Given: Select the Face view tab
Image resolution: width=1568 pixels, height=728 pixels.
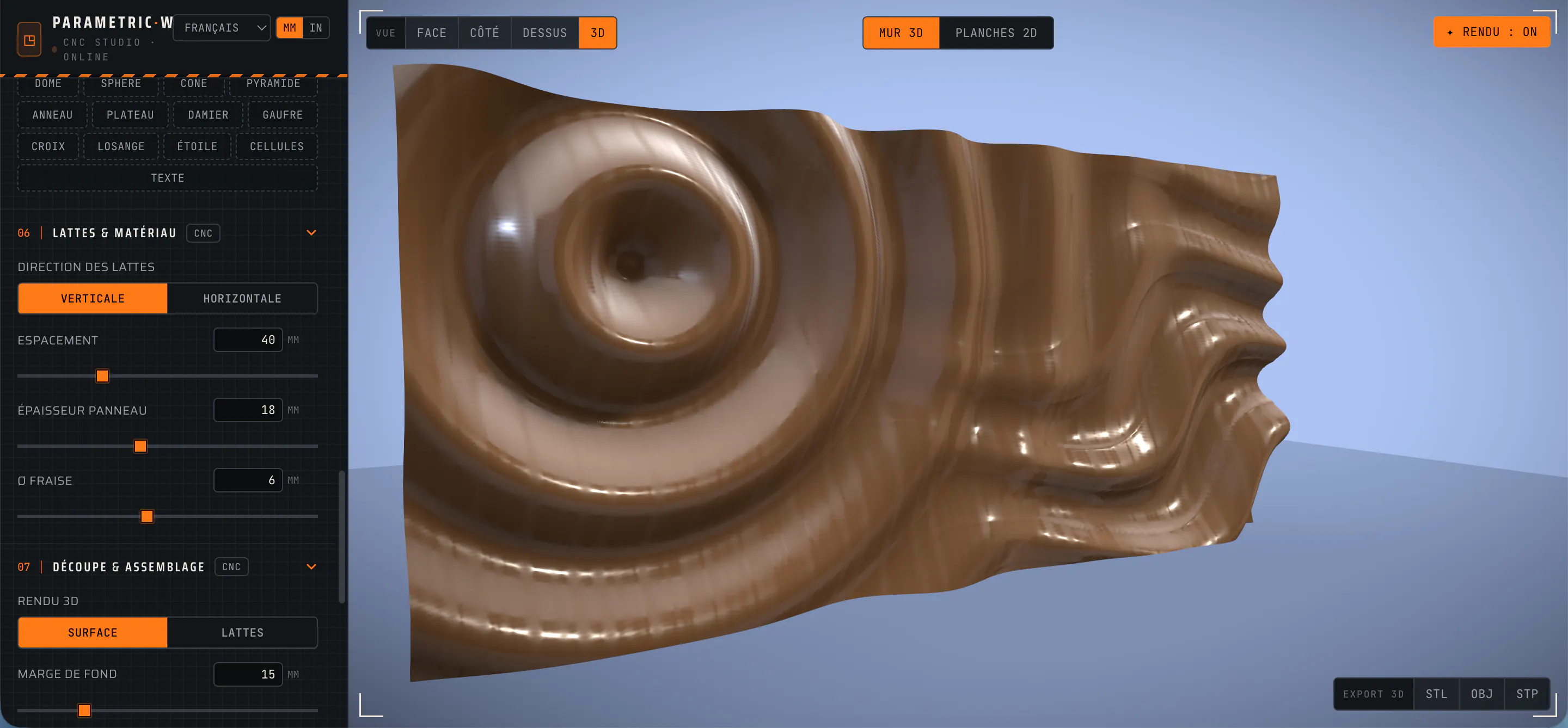Looking at the screenshot, I should [x=432, y=33].
